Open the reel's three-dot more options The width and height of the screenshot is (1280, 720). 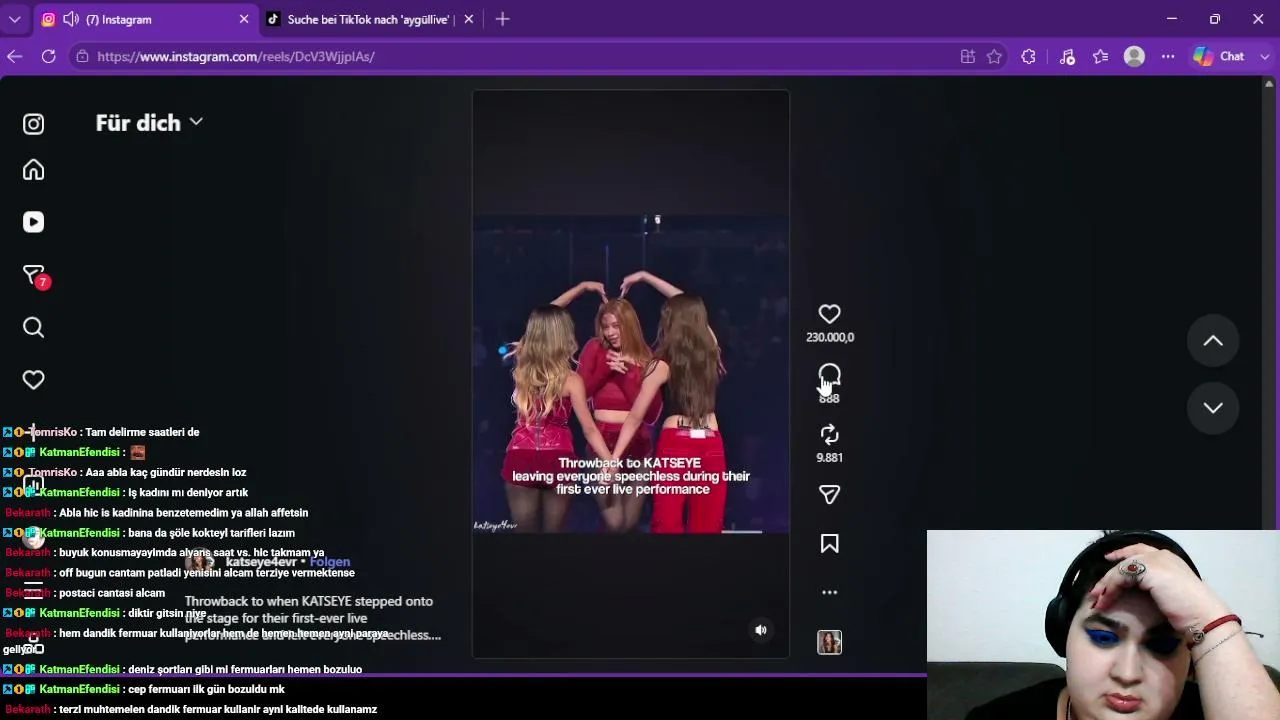[829, 592]
